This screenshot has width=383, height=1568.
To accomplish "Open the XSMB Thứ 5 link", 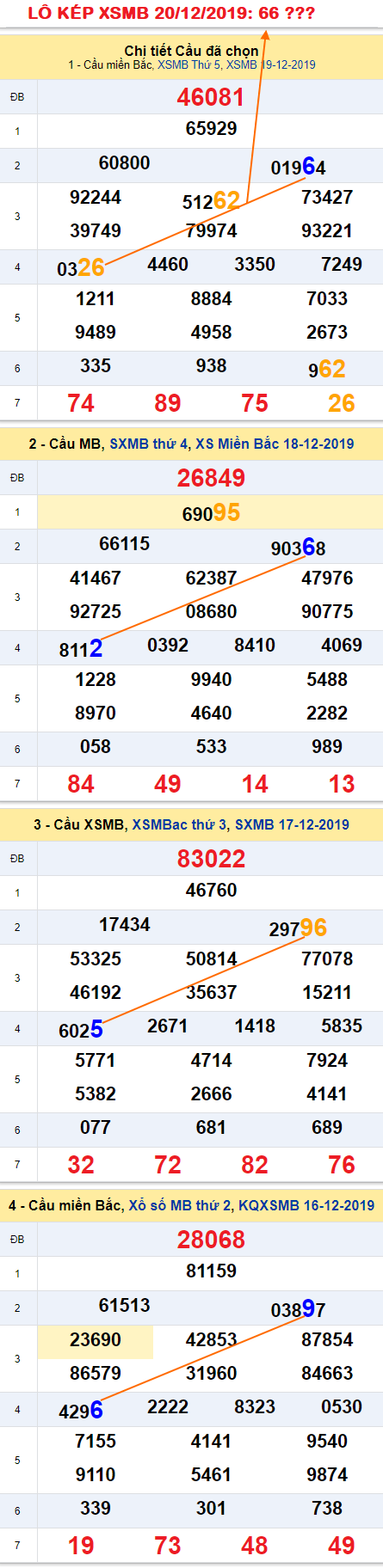I will tap(189, 64).
